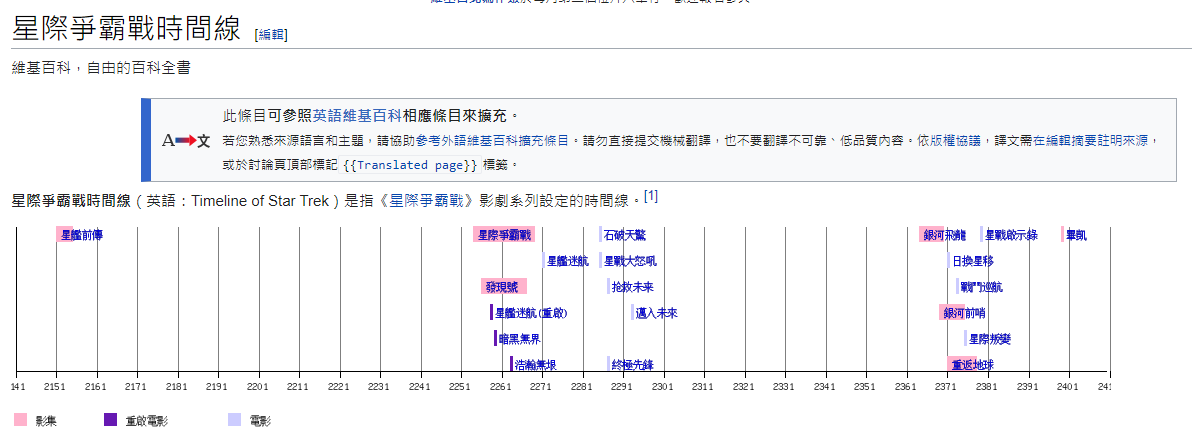Open the 星戰大怒吼 film entry
The height and width of the screenshot is (443, 1192).
(629, 261)
